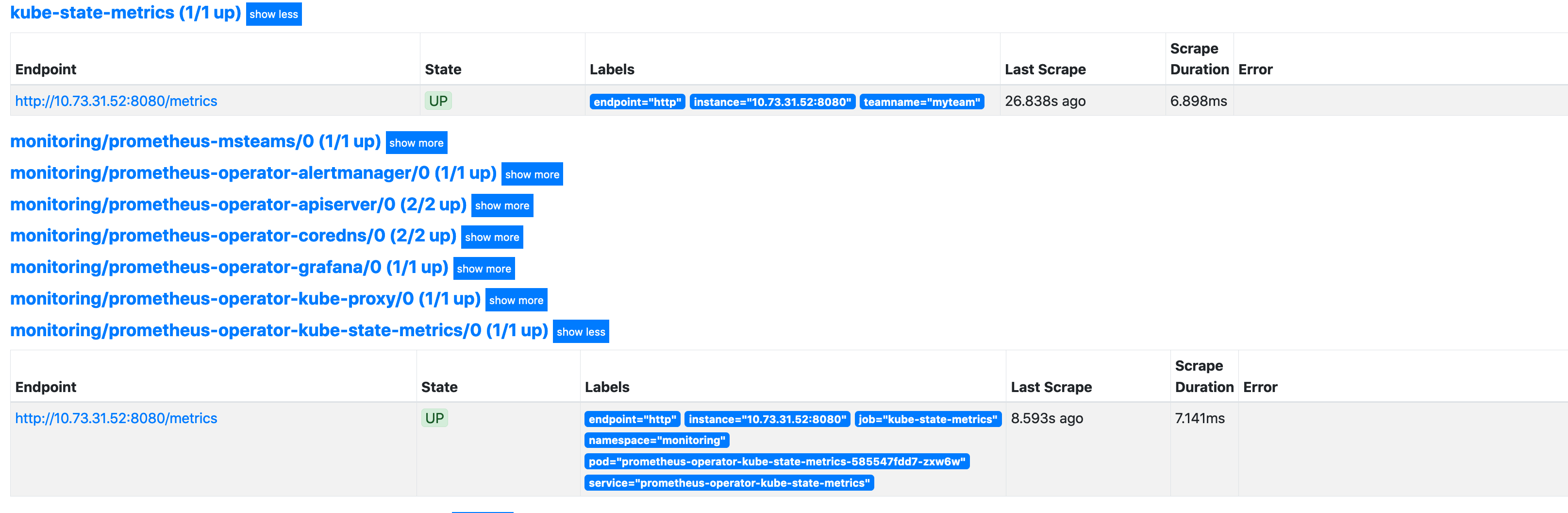
Task: Collapse the prometheus-operator-kube-state-metrics/0 table
Action: tap(581, 331)
